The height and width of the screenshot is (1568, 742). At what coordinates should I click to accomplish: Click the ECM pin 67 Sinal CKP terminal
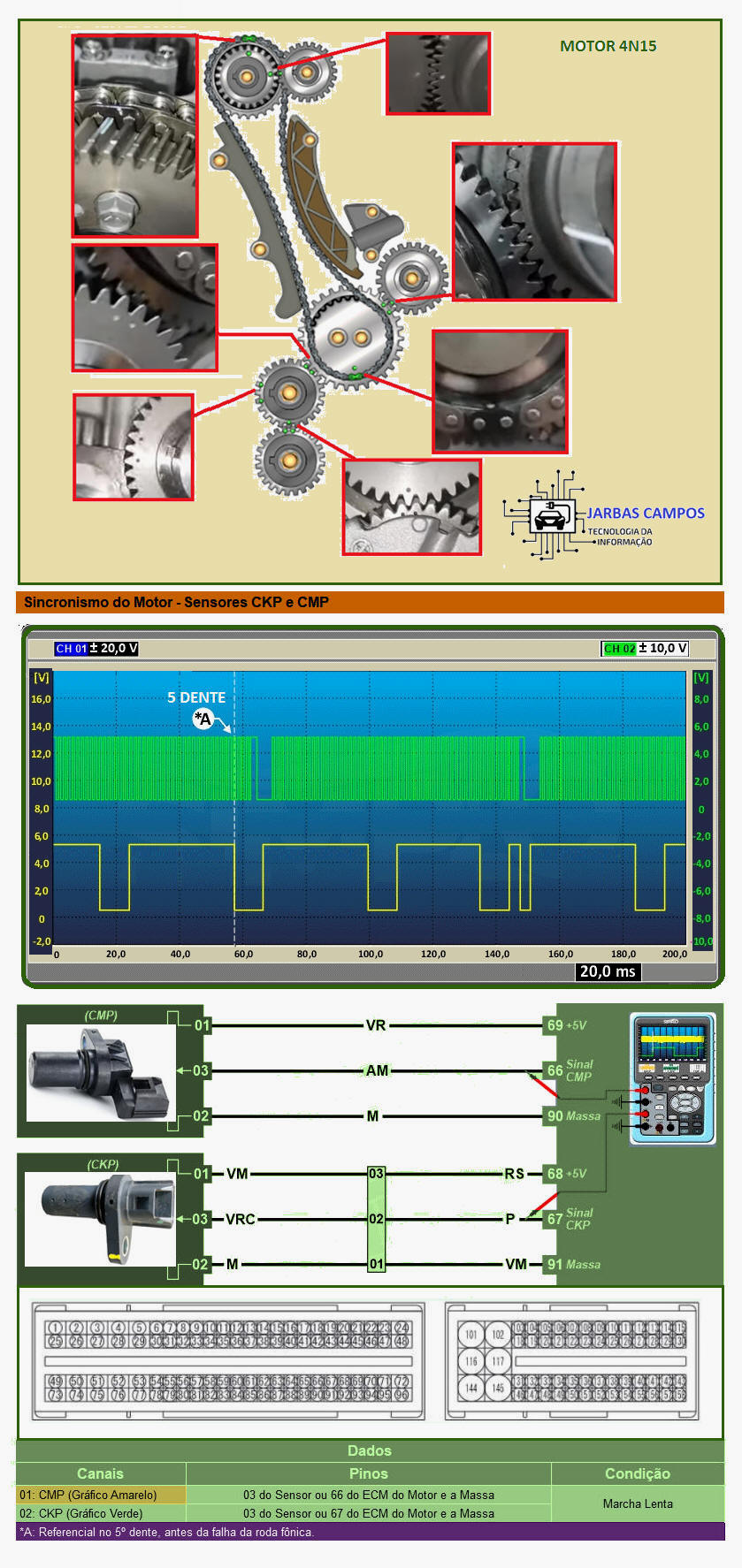click(x=555, y=1219)
